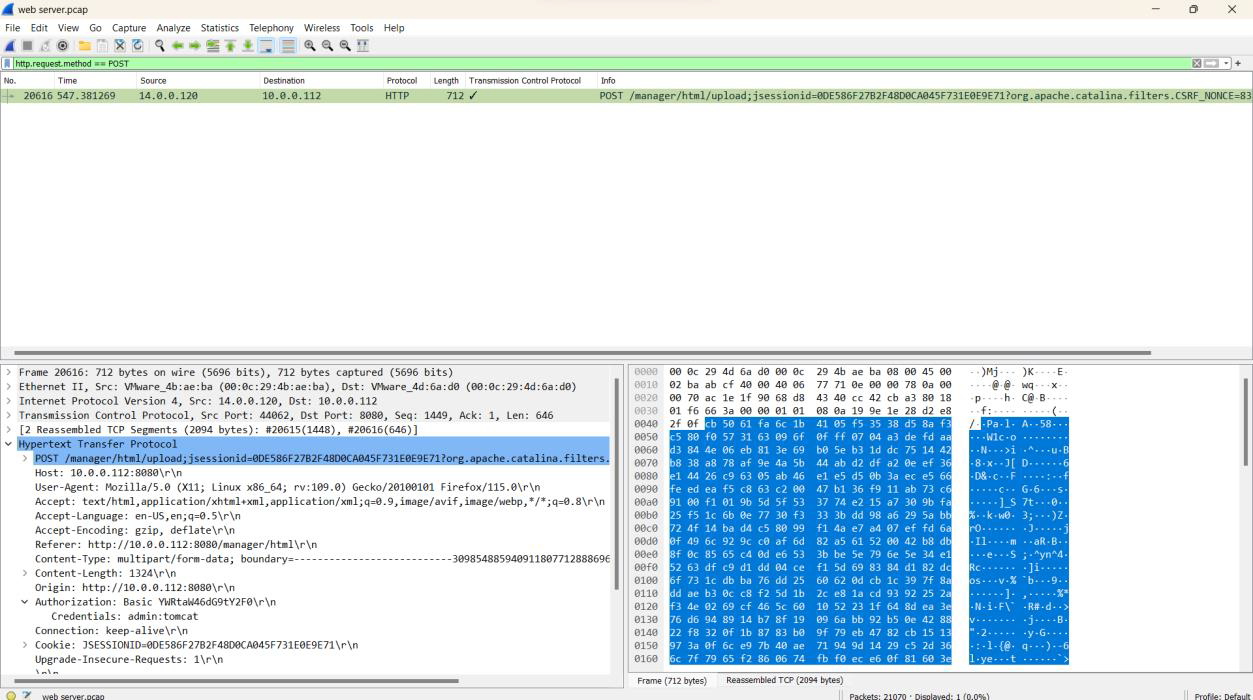Click the Reload capture file icon
Screen dimensions: 1253x700
point(139,46)
